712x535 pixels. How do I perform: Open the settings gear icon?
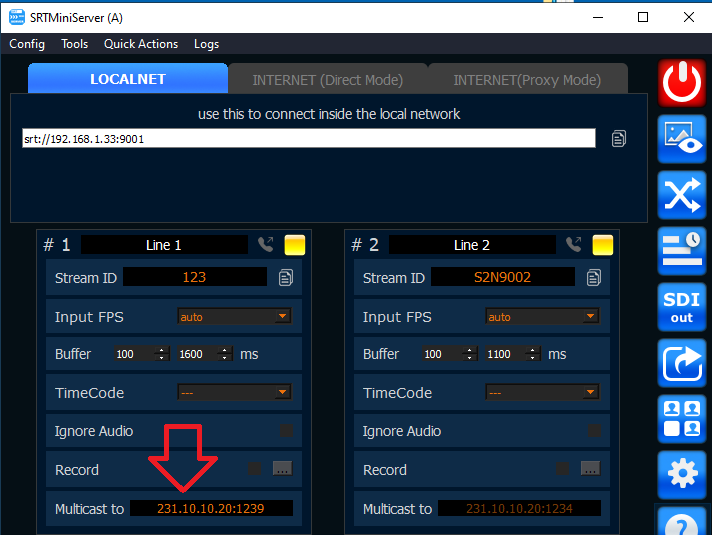pos(682,475)
